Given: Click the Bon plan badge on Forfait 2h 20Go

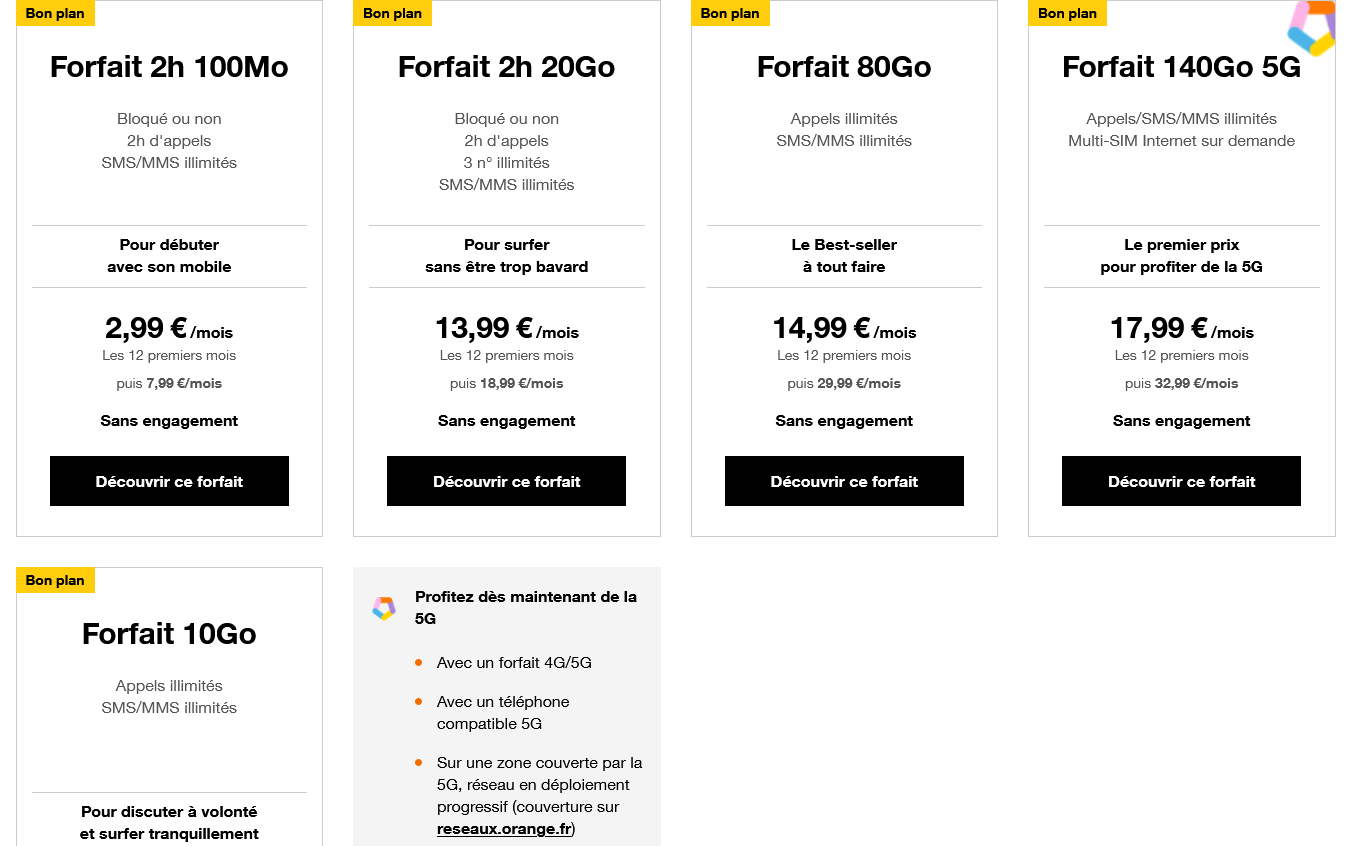Looking at the screenshot, I should click(392, 13).
